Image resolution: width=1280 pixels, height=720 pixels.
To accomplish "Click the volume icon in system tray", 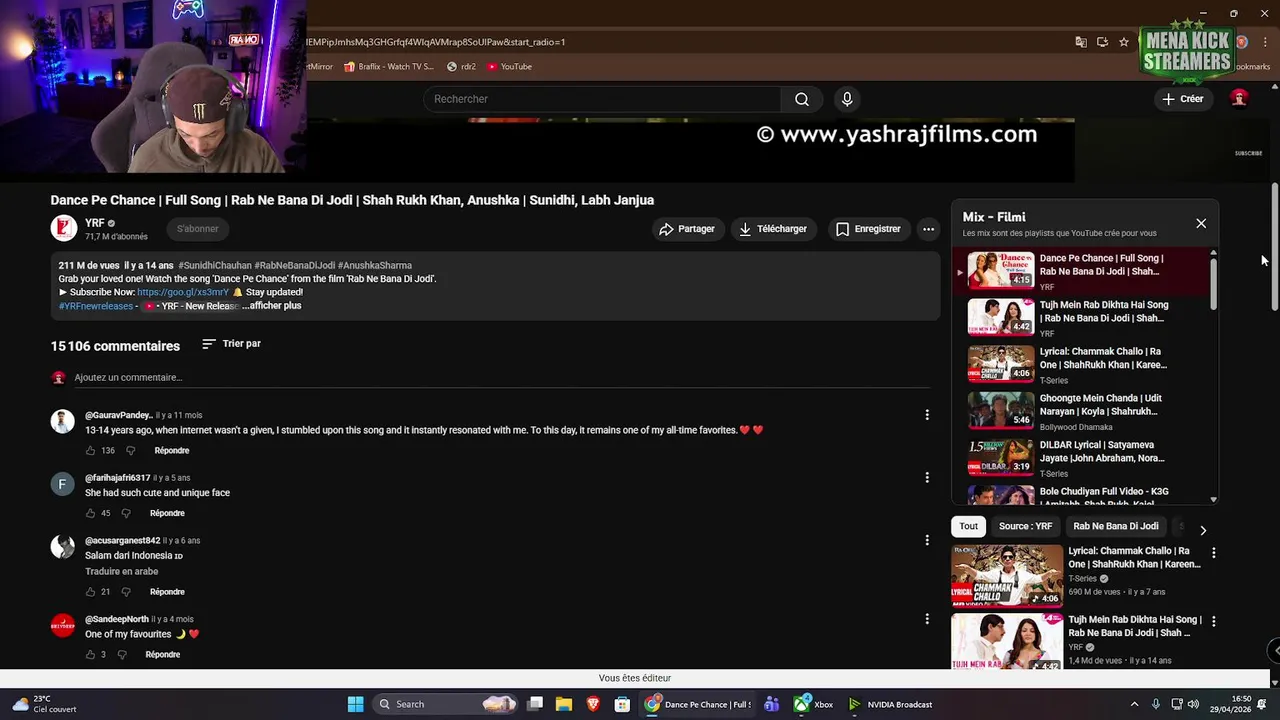I will click(1193, 704).
